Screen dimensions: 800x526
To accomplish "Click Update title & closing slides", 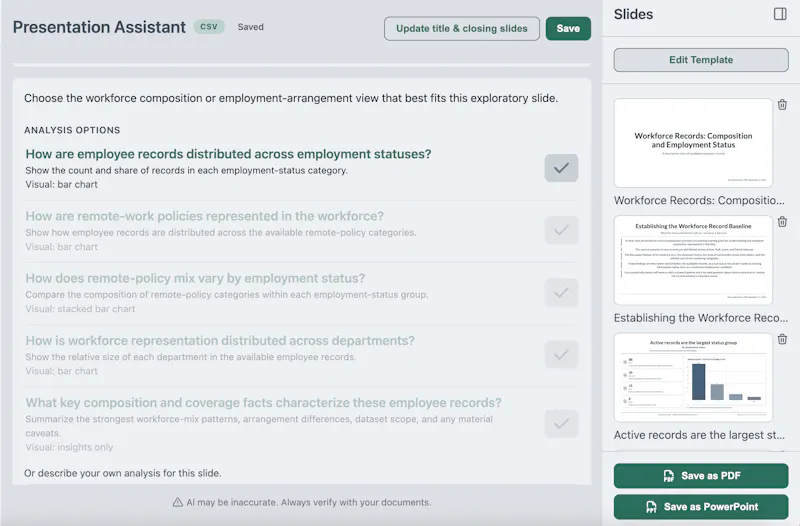I will click(462, 29).
